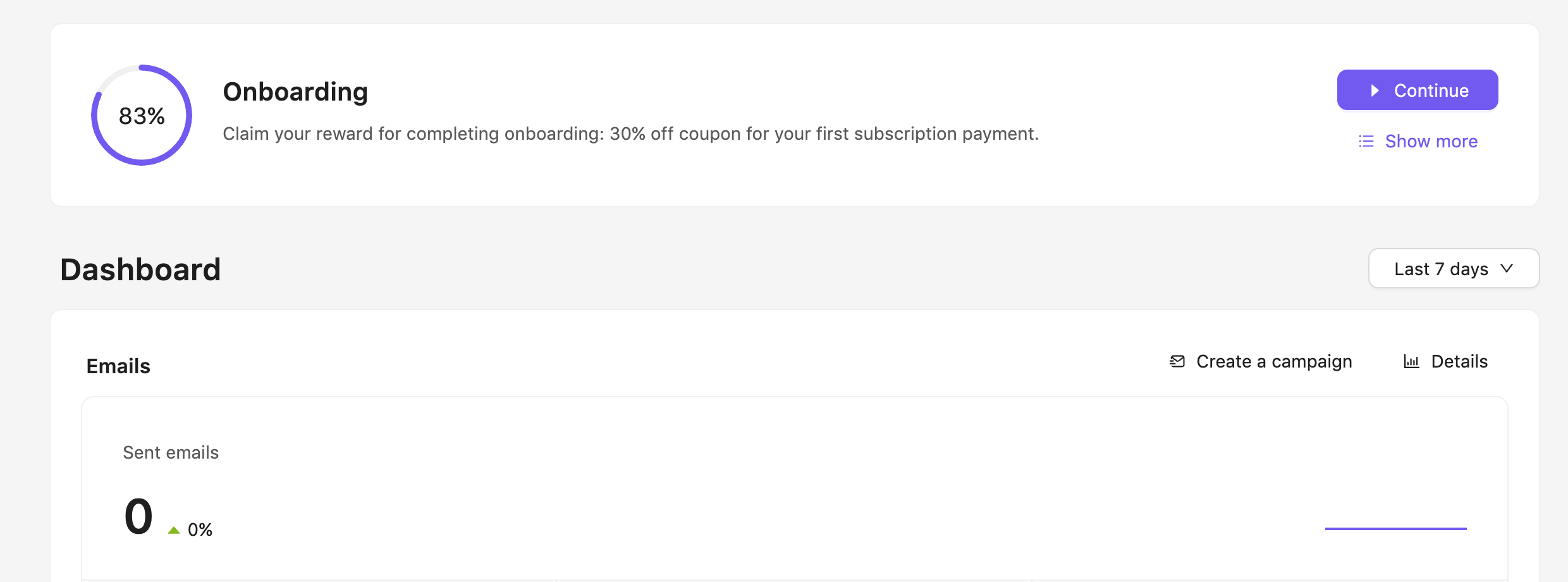This screenshot has height=582, width=1568.
Task: Open Create a campaign link
Action: 1274,361
